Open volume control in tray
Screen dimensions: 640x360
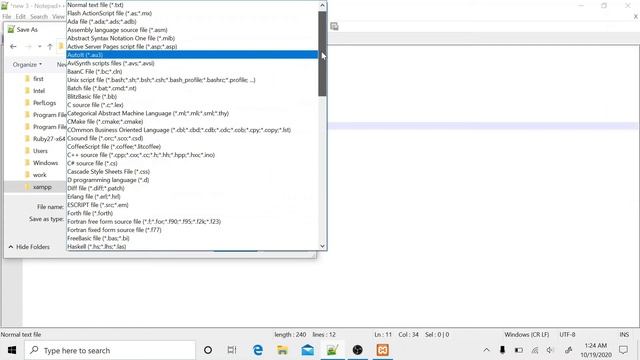click(x=550, y=350)
